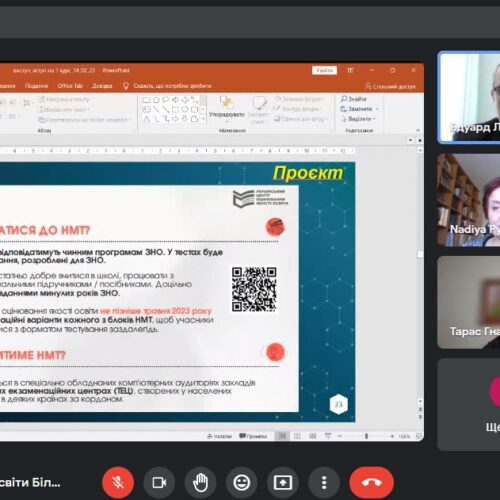Select Nadiya participant video tile

click(x=469, y=200)
